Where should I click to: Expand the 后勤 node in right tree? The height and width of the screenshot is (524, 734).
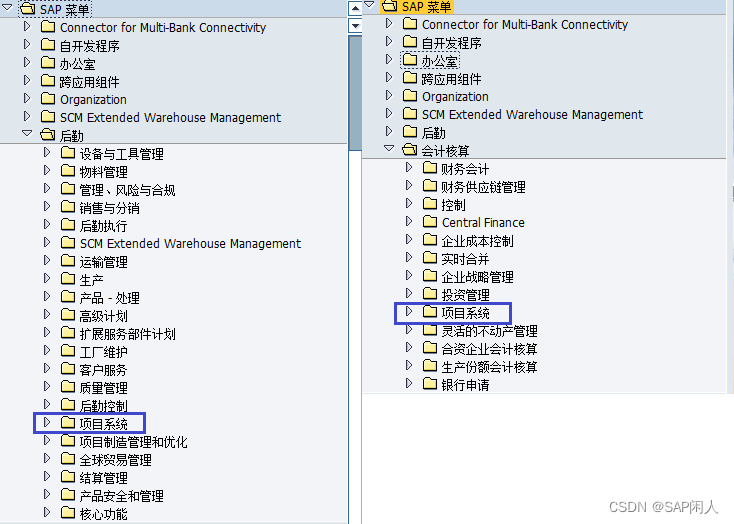click(389, 131)
